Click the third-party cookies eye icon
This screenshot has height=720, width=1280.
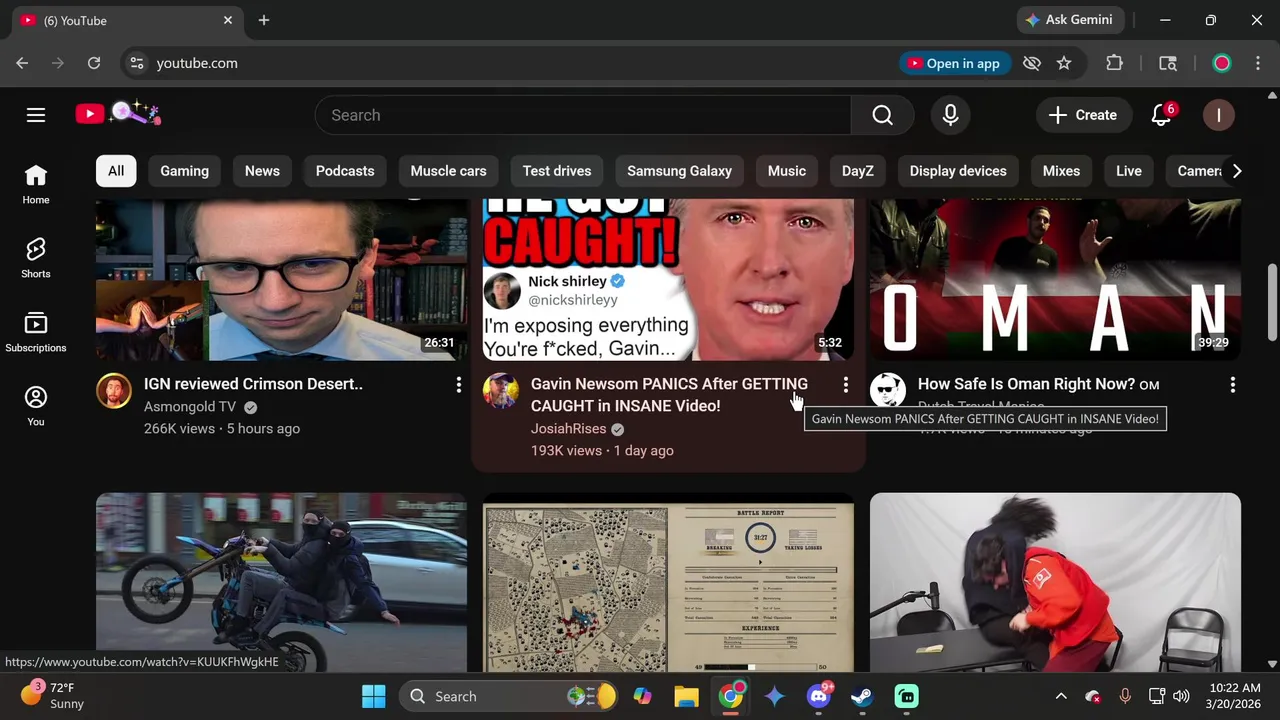click(x=1032, y=63)
